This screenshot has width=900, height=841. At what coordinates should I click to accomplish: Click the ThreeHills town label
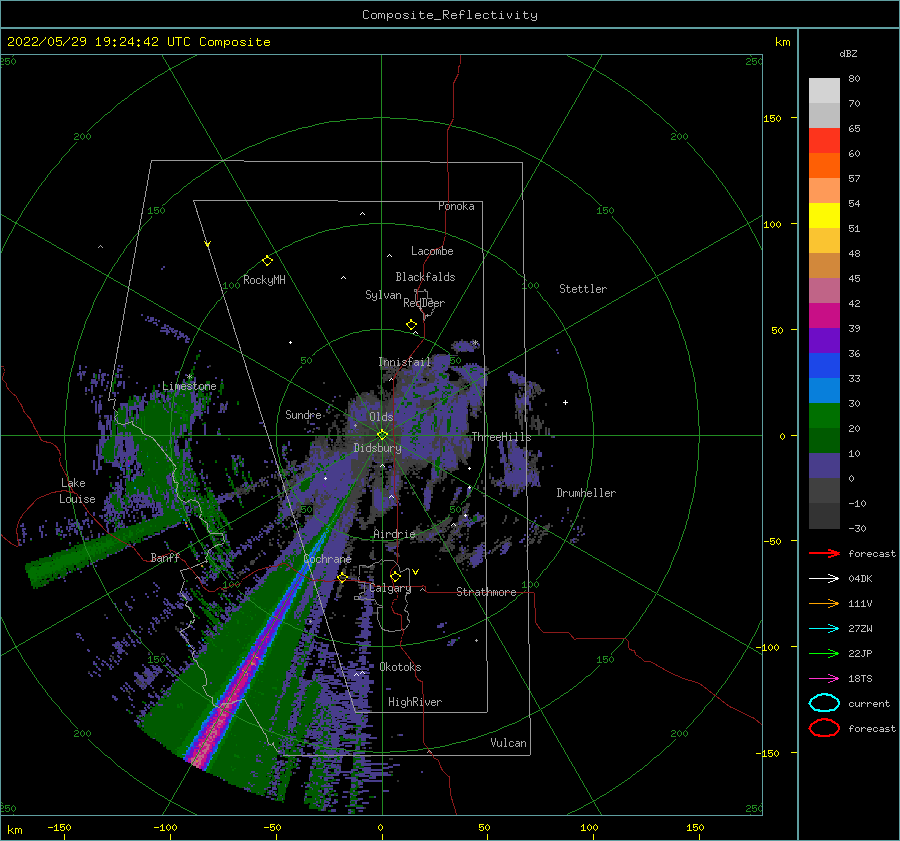[x=501, y=437]
